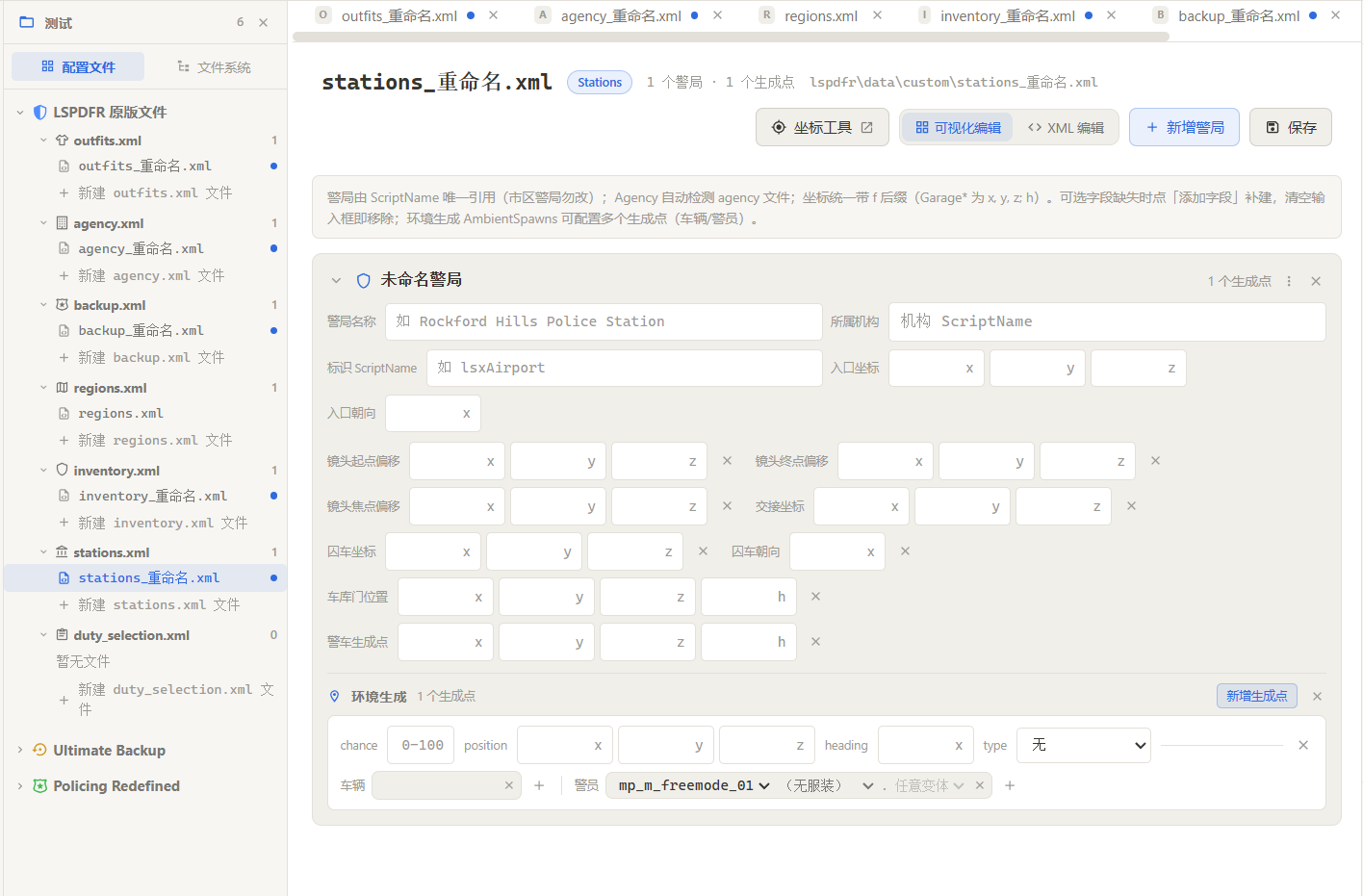The width and height of the screenshot is (1363, 896).
Task: Remove the 警车生成点 field
Action: [816, 642]
